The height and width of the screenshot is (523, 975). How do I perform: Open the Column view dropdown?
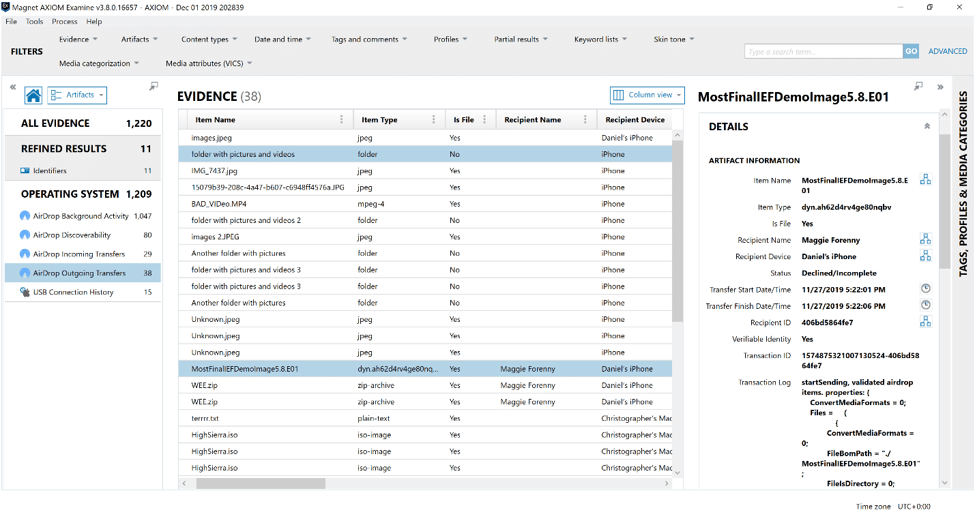647,95
